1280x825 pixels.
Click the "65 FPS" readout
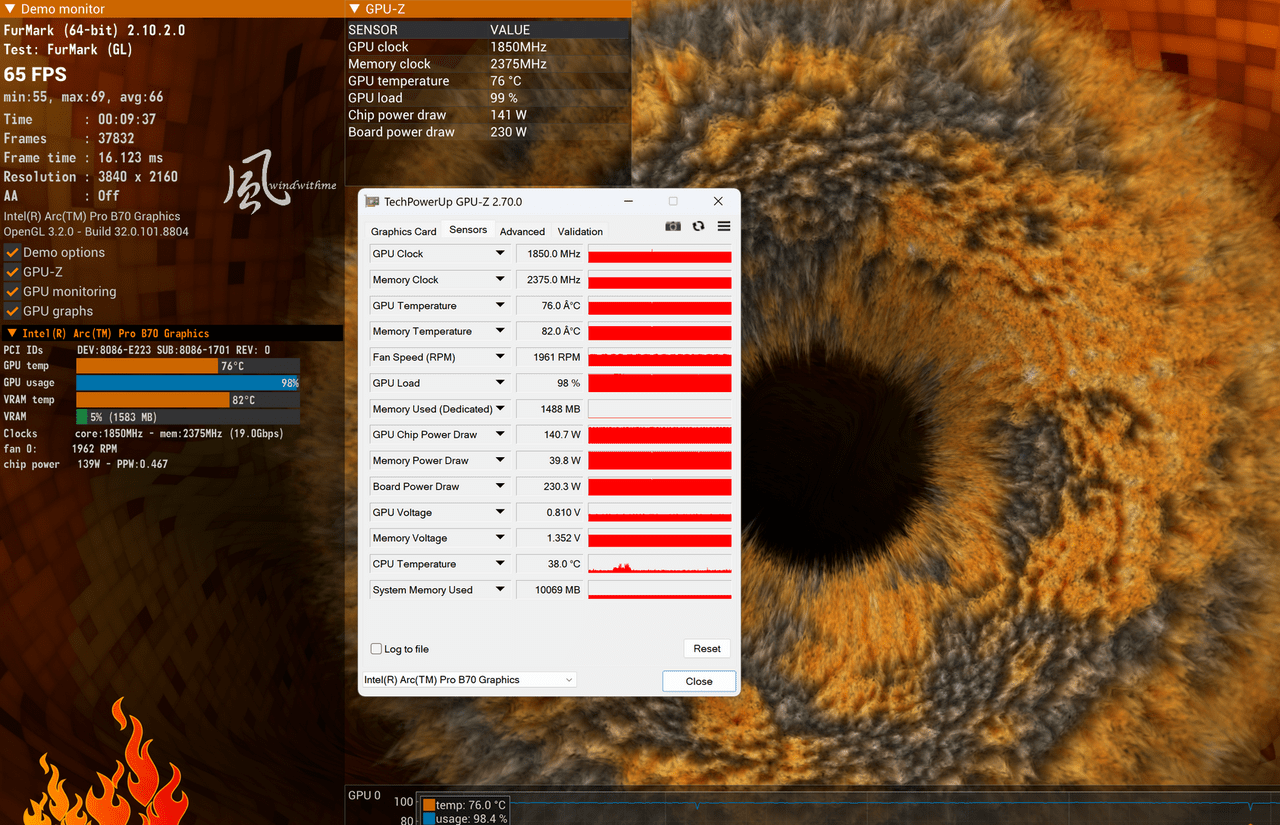tap(35, 75)
